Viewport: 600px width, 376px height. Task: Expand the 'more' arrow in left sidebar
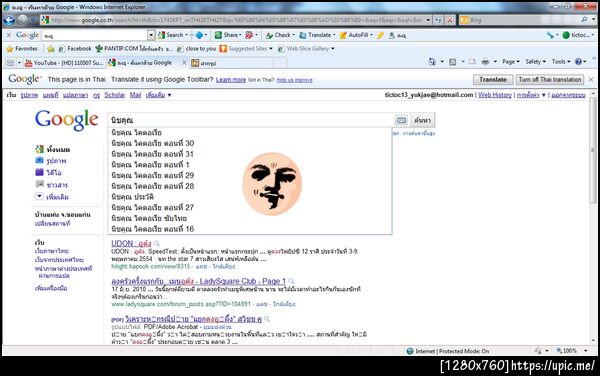point(39,197)
